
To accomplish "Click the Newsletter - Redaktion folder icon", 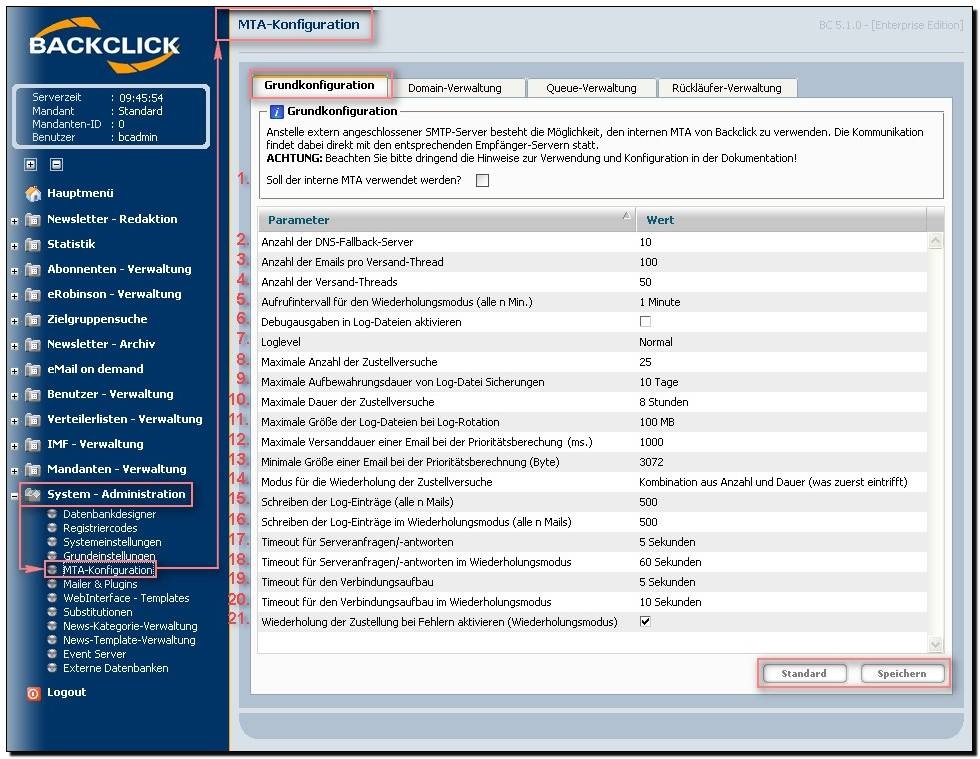I will [32, 219].
